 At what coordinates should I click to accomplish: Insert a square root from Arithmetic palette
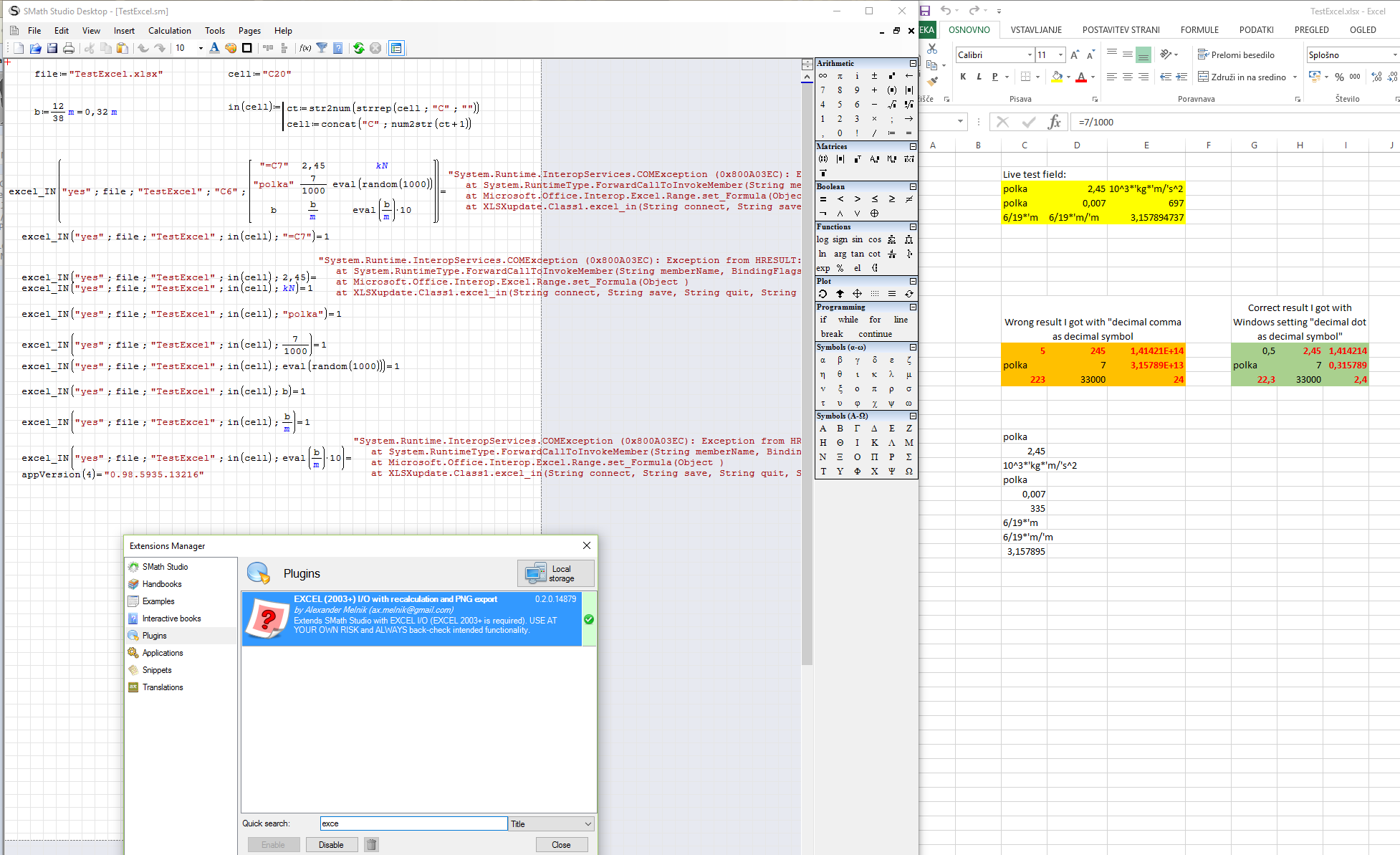891,105
